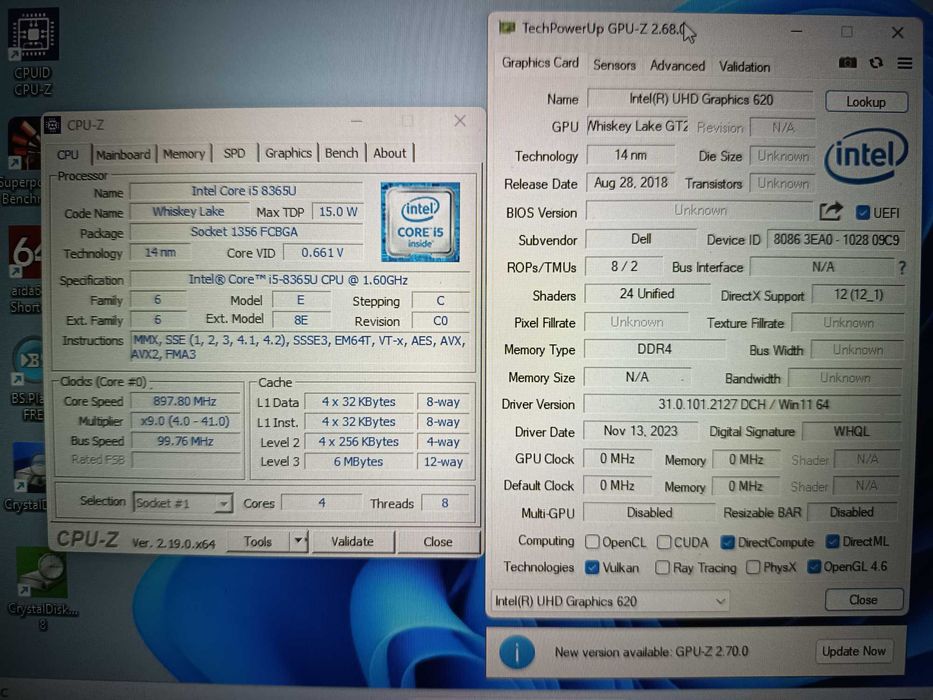Viewport: 933px width, 700px height.
Task: Click the Shaders value 24 Unified
Action: click(x=647, y=293)
